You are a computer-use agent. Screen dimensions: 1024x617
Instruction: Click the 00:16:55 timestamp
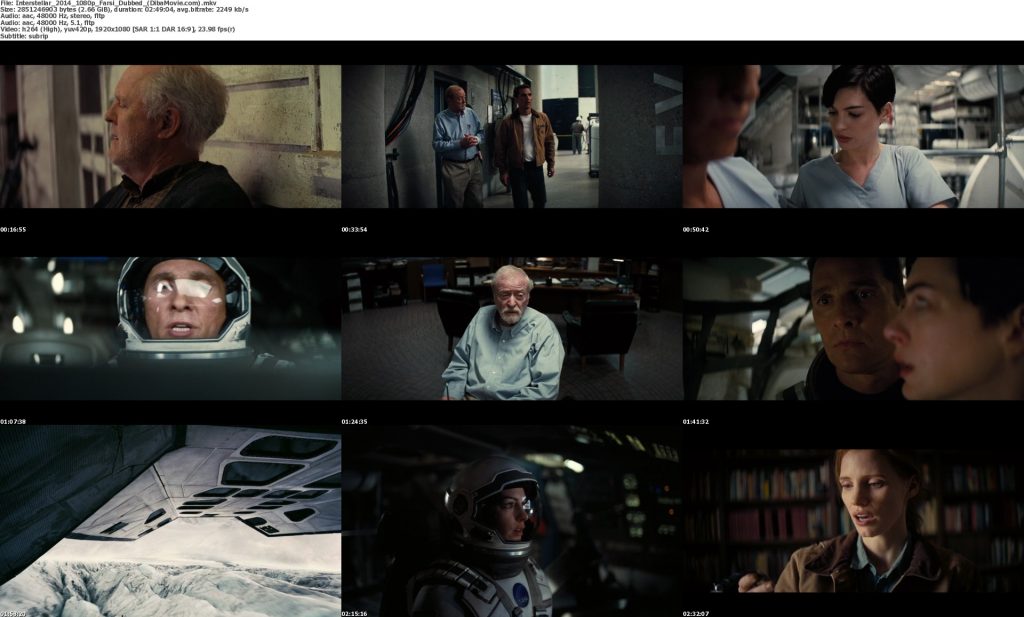tap(13, 230)
